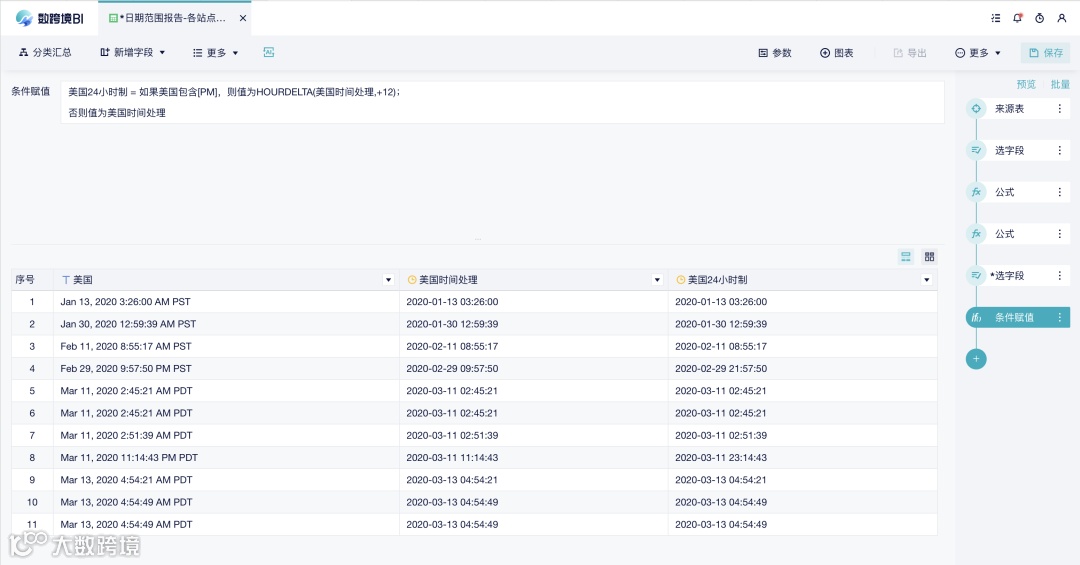Select cell Feb 29, 2020 9:57:50 PM PST
The width and height of the screenshot is (1080, 565).
point(226,369)
